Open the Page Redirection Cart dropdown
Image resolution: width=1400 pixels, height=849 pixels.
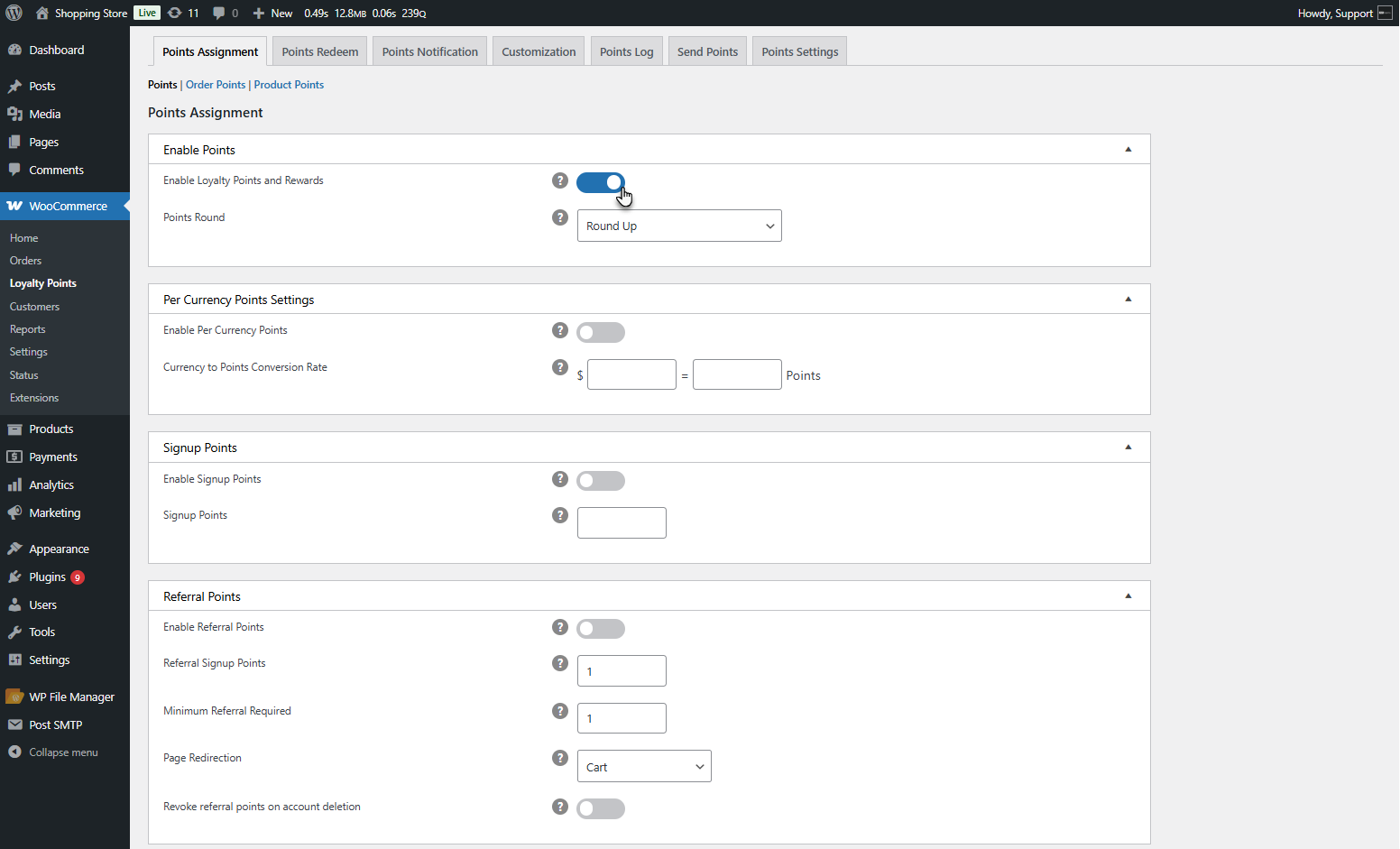point(644,766)
